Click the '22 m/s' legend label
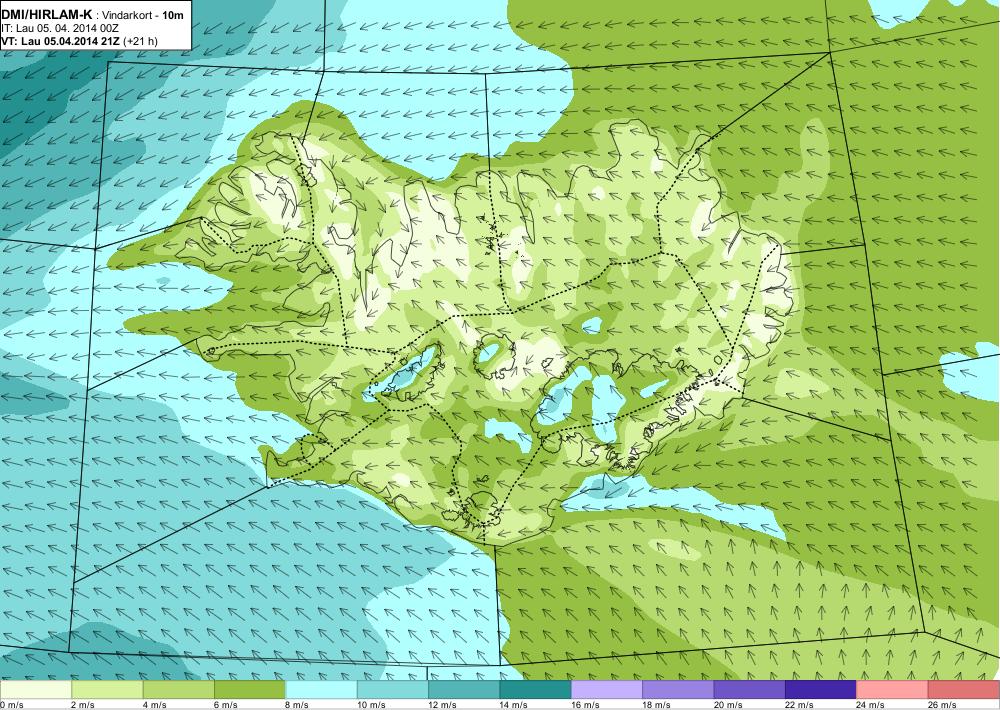 [x=800, y=705]
